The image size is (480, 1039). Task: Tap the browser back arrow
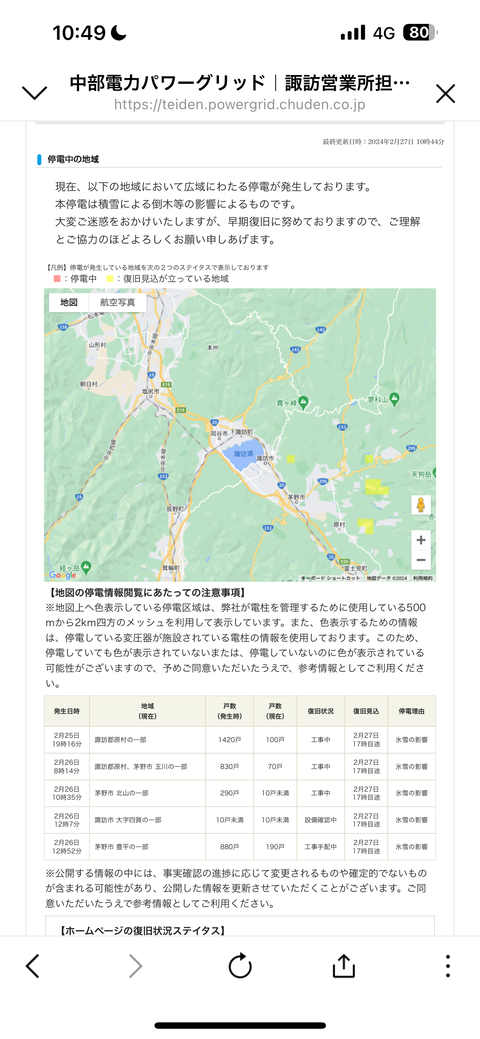click(32, 966)
